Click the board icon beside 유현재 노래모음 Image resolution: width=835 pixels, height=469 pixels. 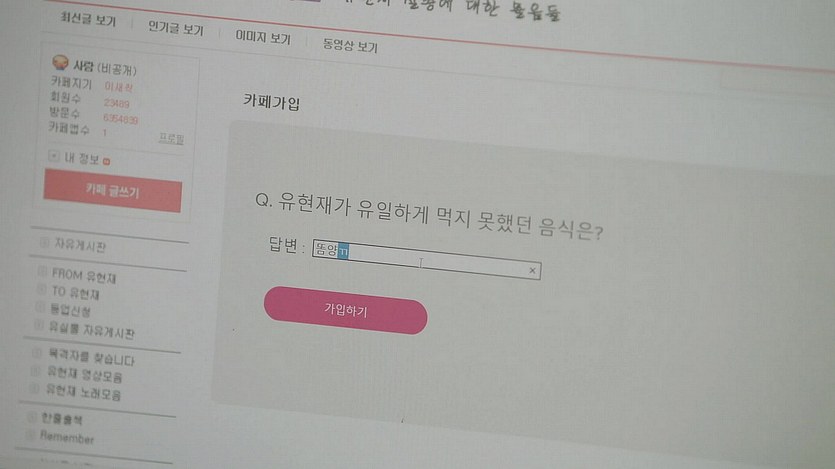[x=34, y=389]
